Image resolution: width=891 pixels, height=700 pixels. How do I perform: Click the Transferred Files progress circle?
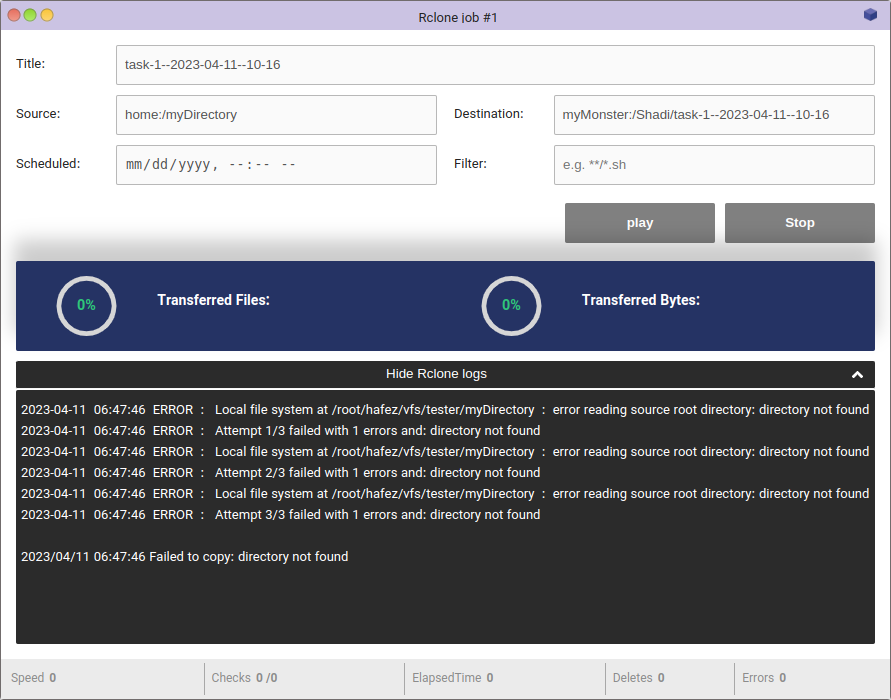click(87, 305)
